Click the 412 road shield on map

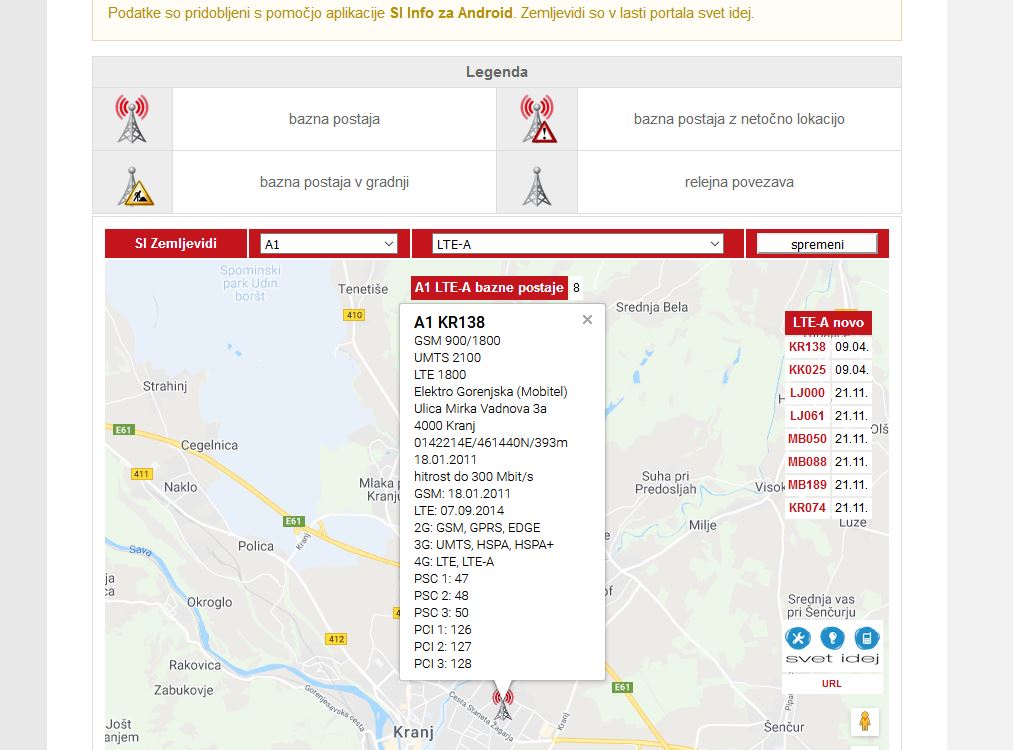[336, 639]
